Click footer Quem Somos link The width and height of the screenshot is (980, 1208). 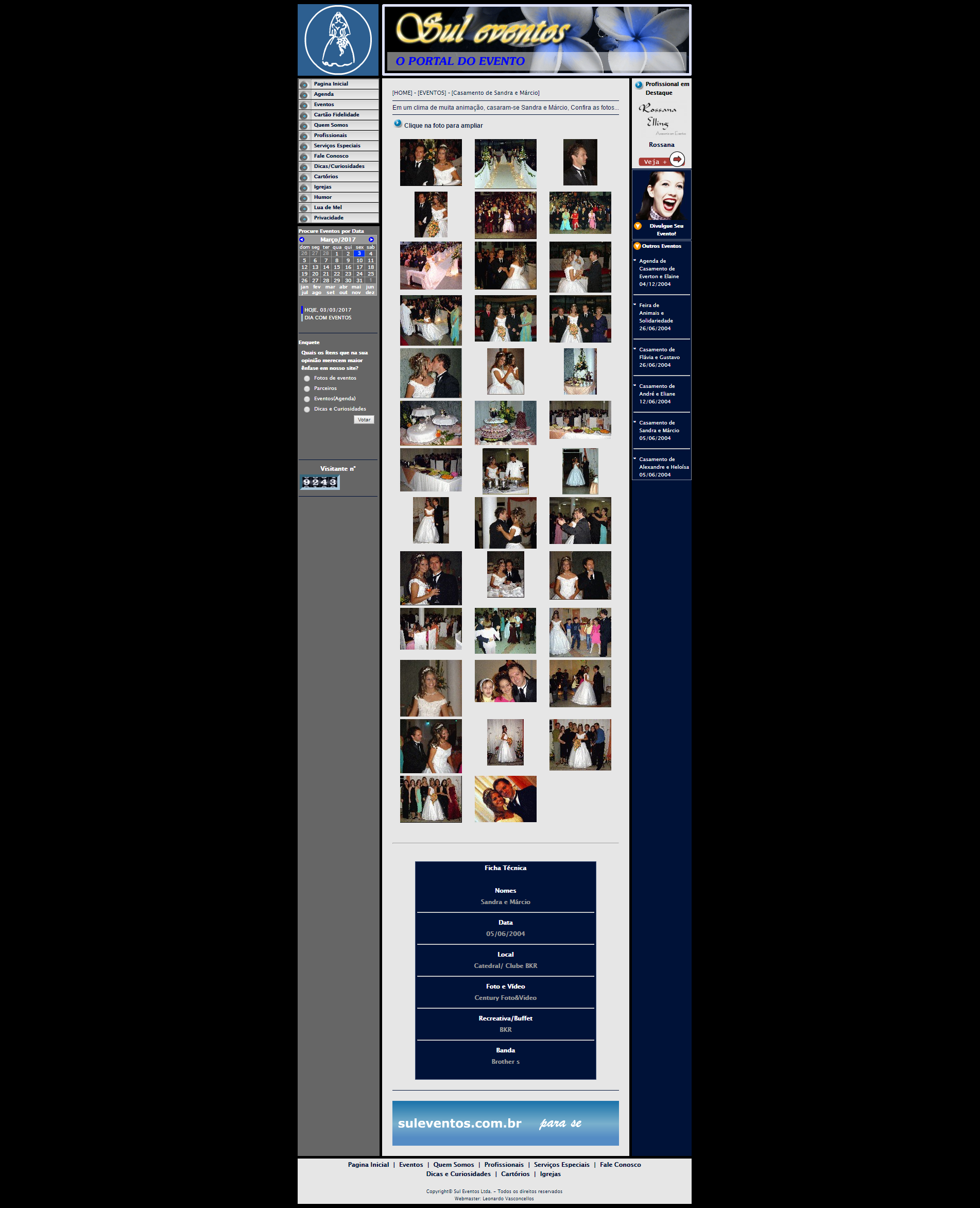click(453, 1165)
